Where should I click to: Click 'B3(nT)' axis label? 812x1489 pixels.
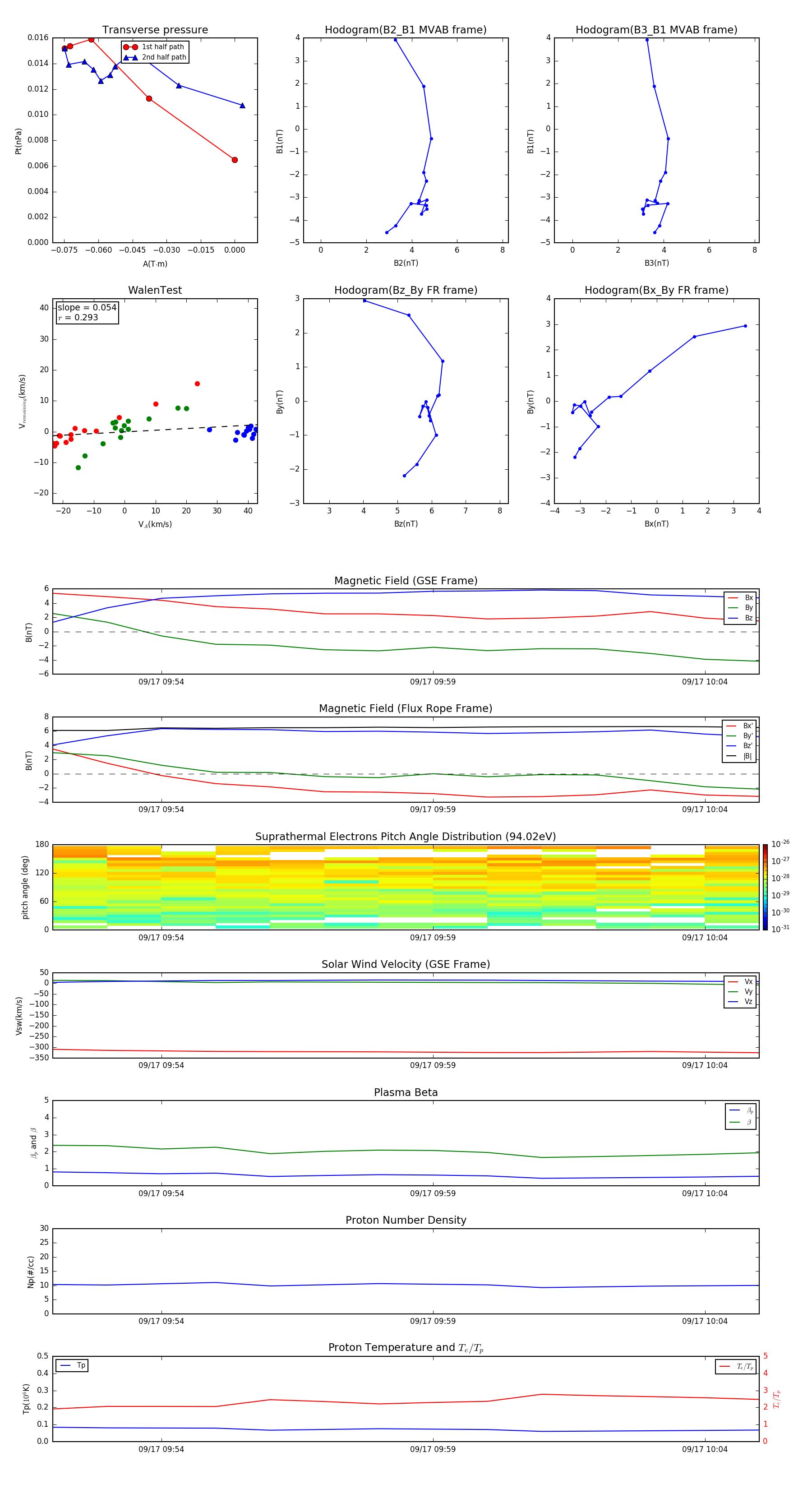click(656, 263)
